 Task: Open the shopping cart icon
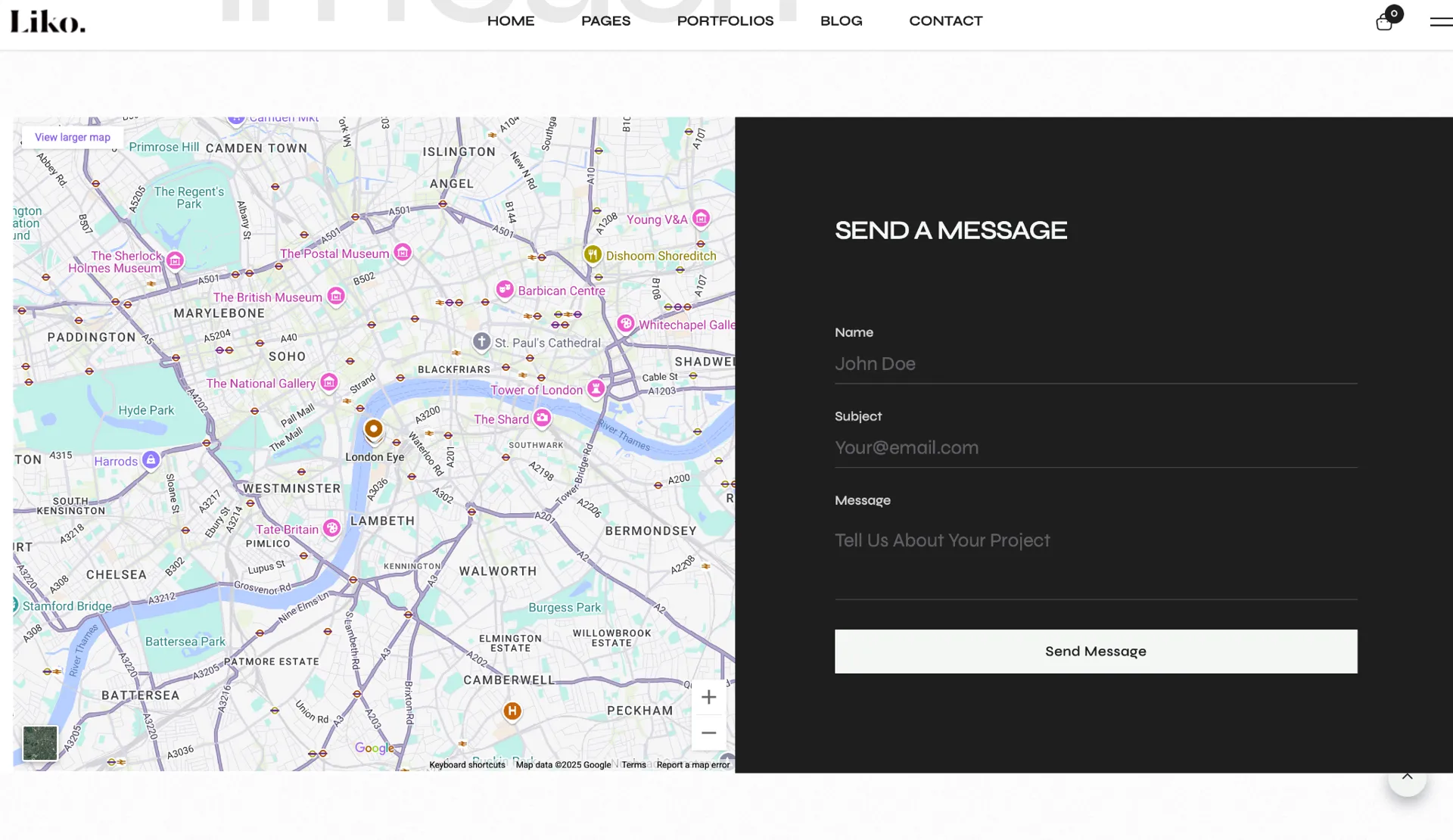pyautogui.click(x=1384, y=22)
